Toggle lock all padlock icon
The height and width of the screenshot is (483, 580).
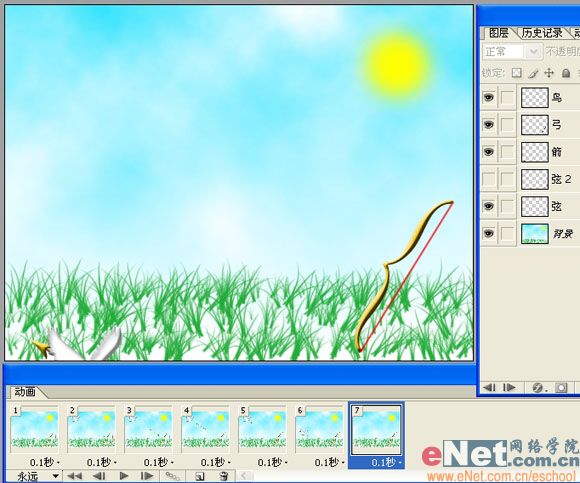tap(566, 73)
